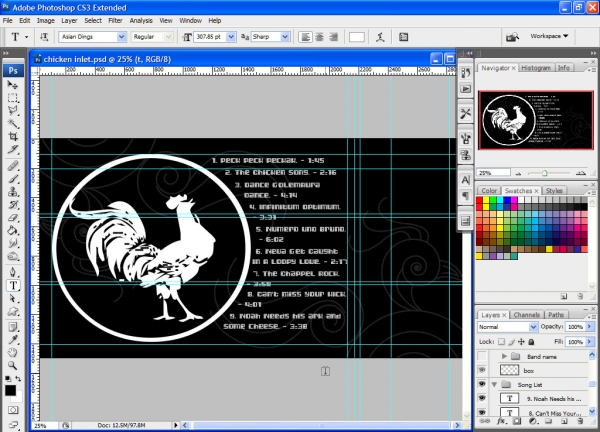Select the Eyedropper tool

[13, 339]
